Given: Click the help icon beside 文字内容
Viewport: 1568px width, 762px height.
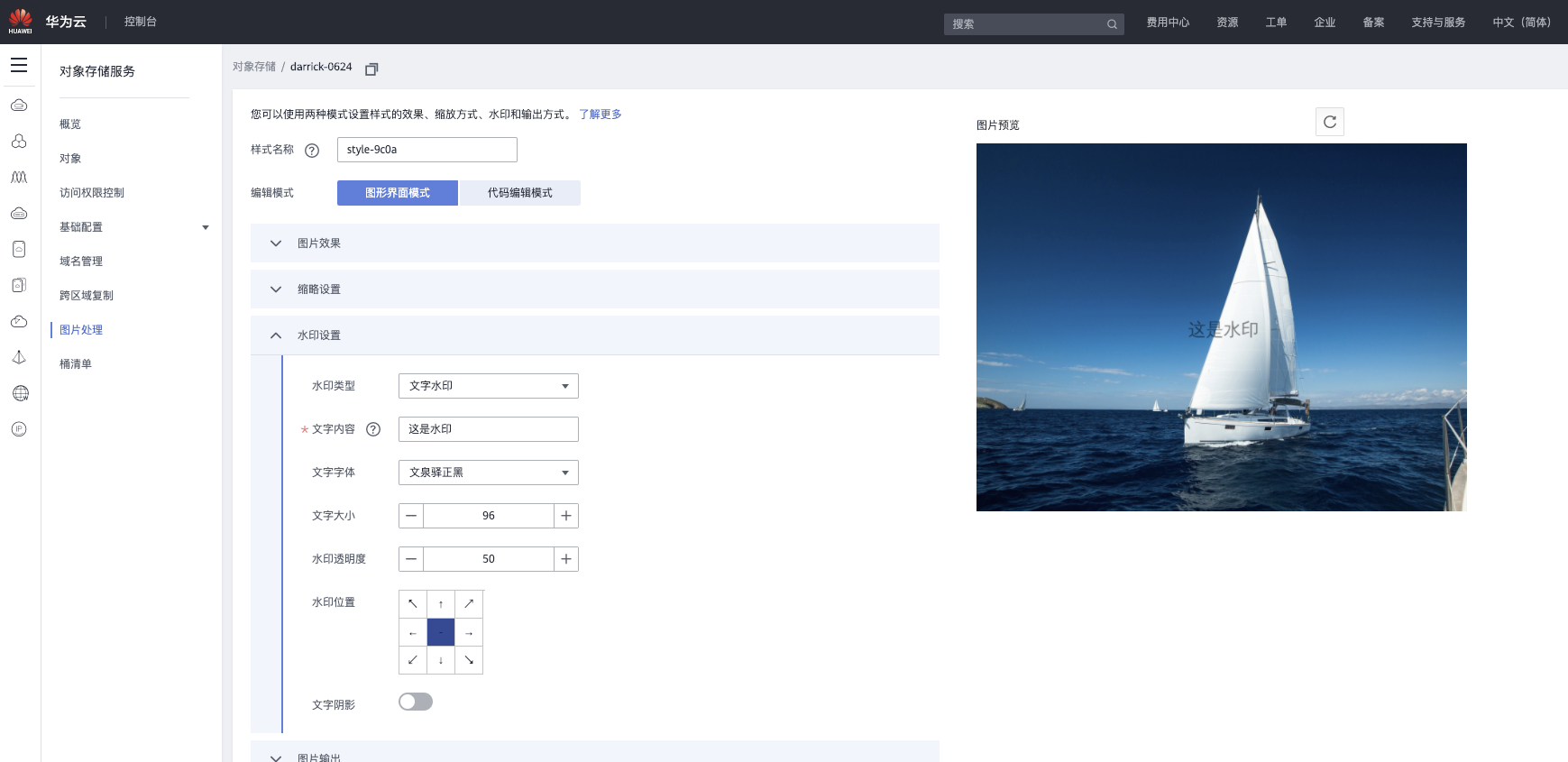Looking at the screenshot, I should pos(373,429).
